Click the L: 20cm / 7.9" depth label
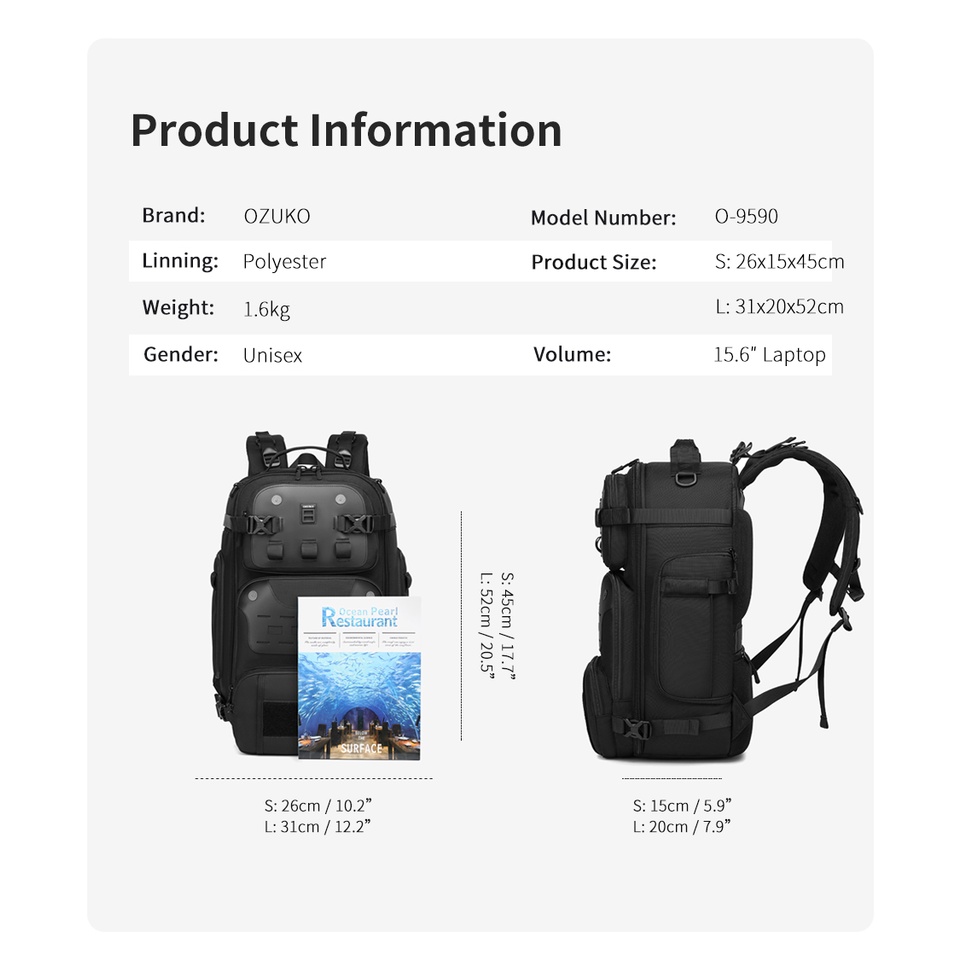 tap(682, 827)
